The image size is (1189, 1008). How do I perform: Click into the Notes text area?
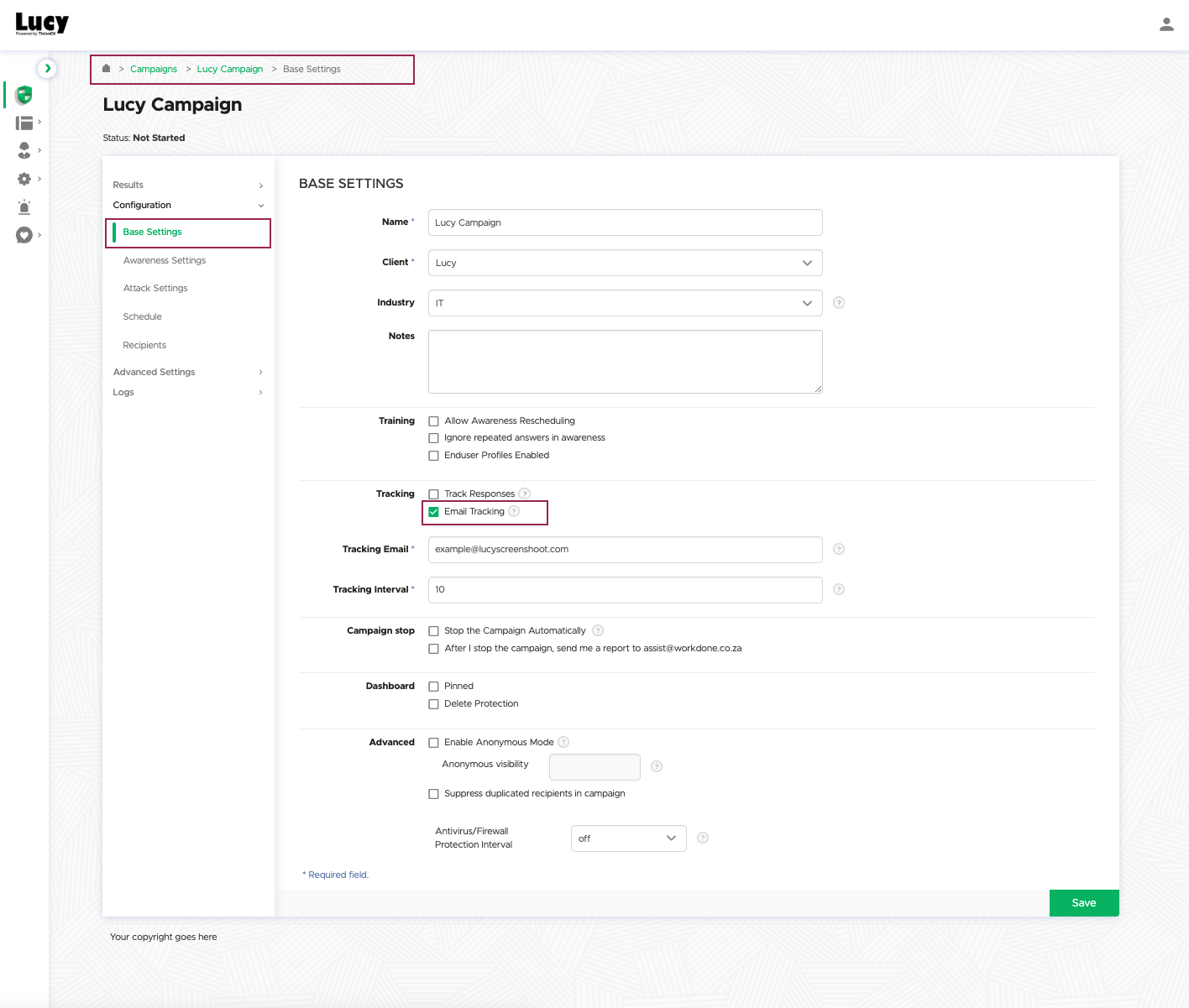click(625, 362)
